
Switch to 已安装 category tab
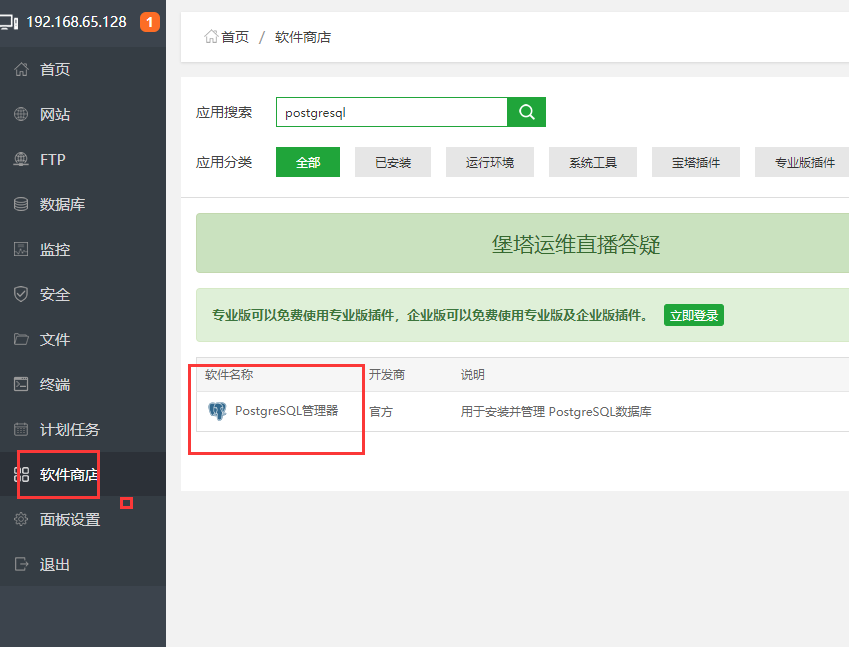[x=393, y=162]
